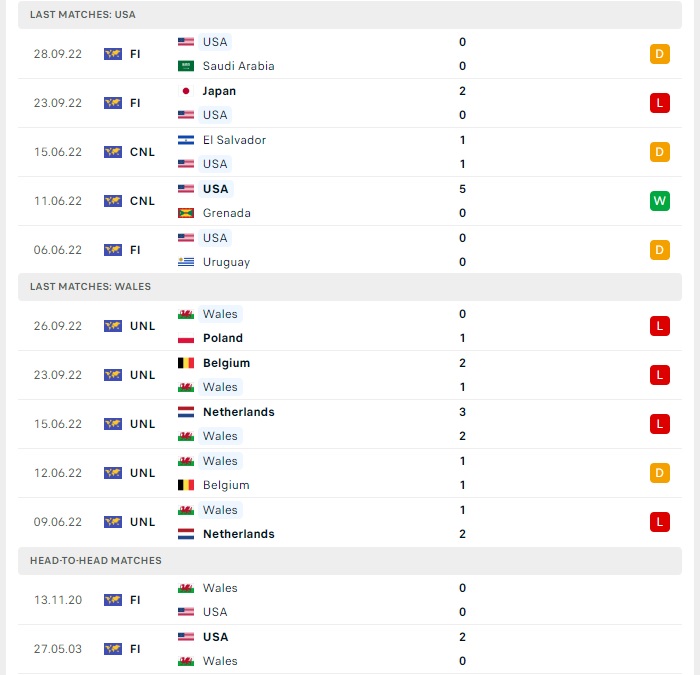Open the Belgium team link from 23.09.22 match
700x675 pixels.
click(x=226, y=363)
